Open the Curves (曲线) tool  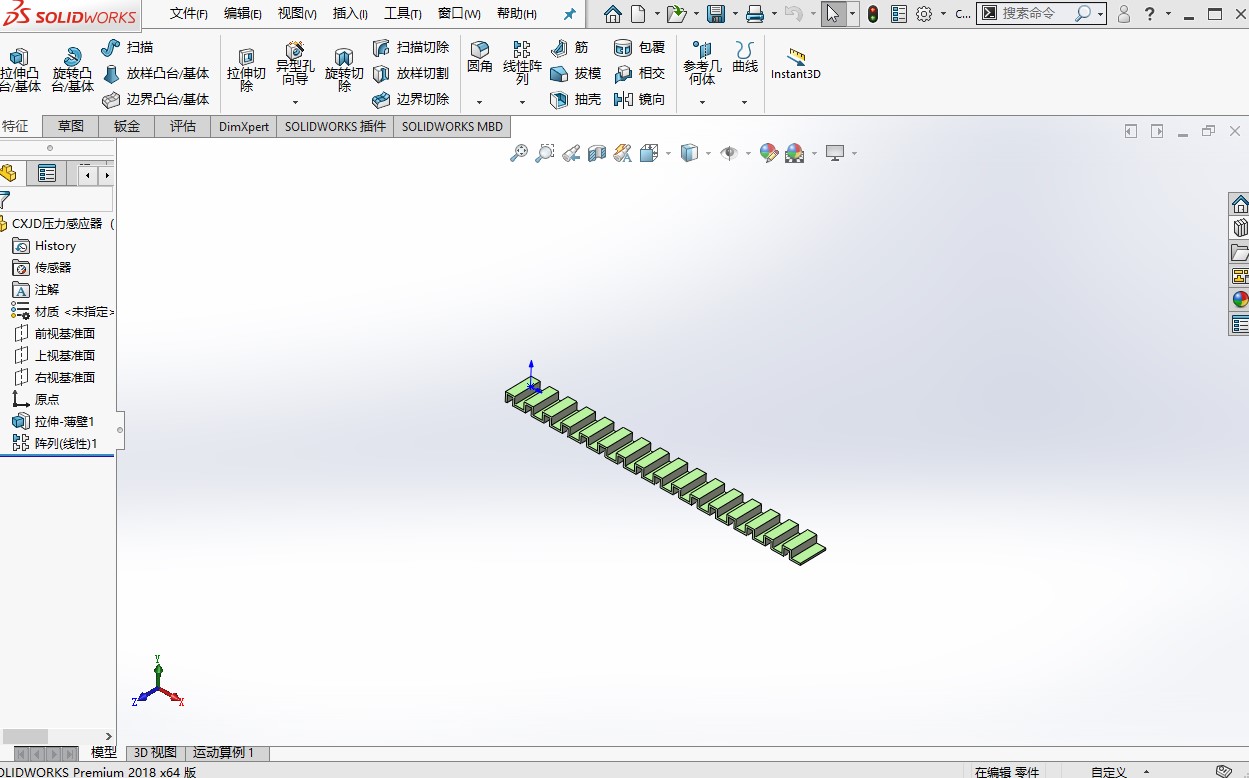coord(745,58)
